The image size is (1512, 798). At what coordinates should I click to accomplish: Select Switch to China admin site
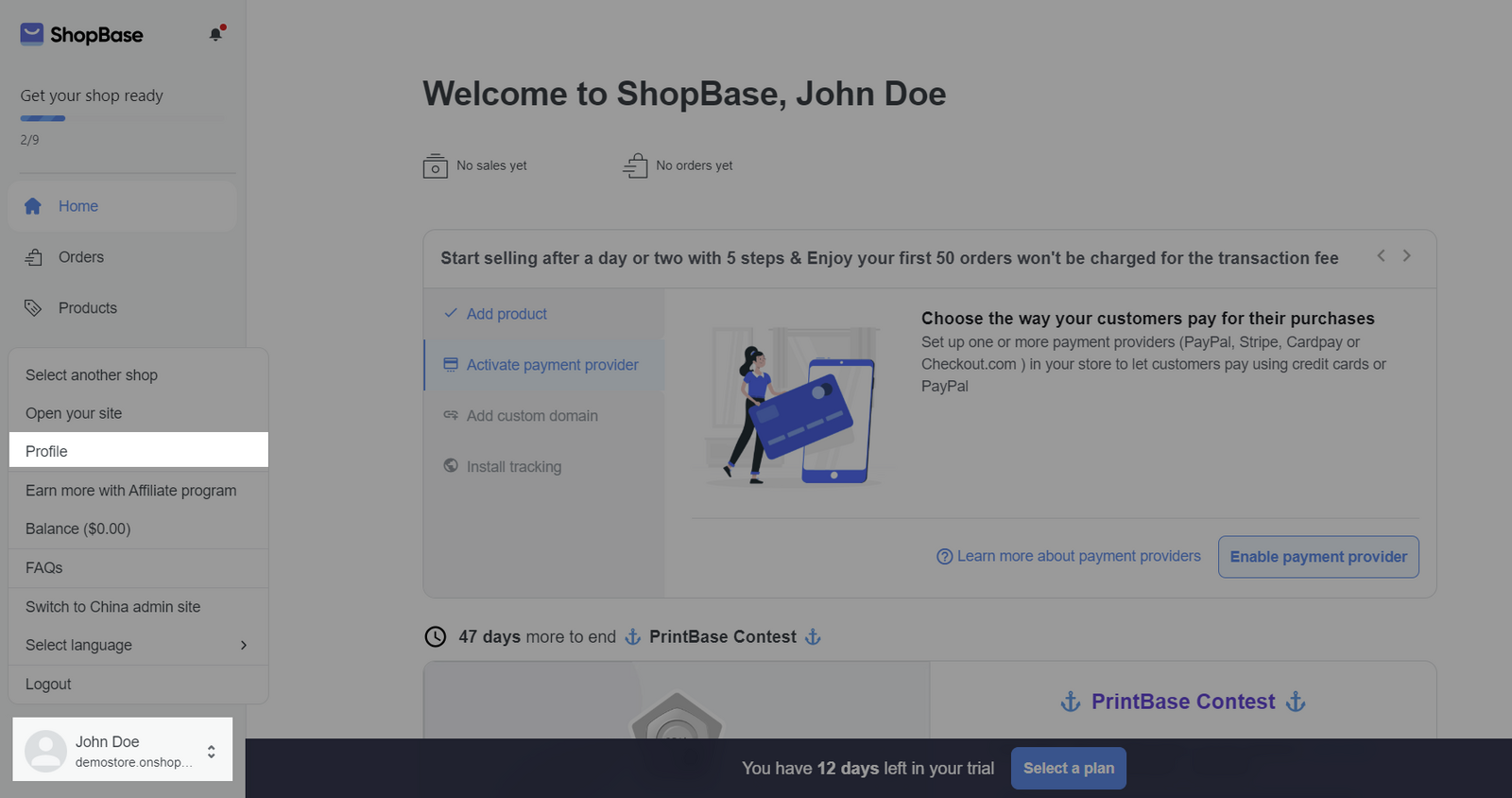pos(139,607)
